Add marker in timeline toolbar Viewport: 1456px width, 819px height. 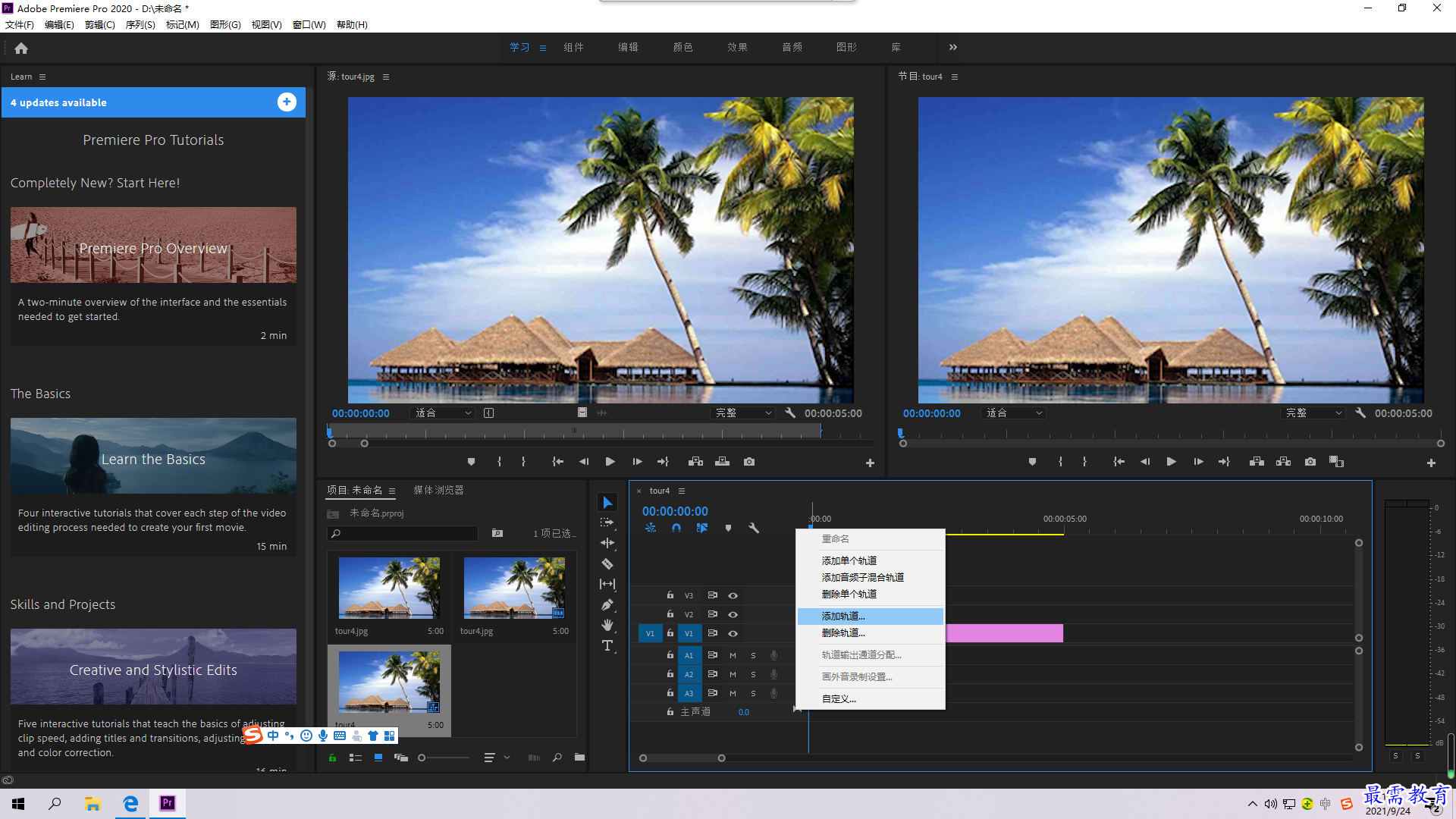[728, 528]
